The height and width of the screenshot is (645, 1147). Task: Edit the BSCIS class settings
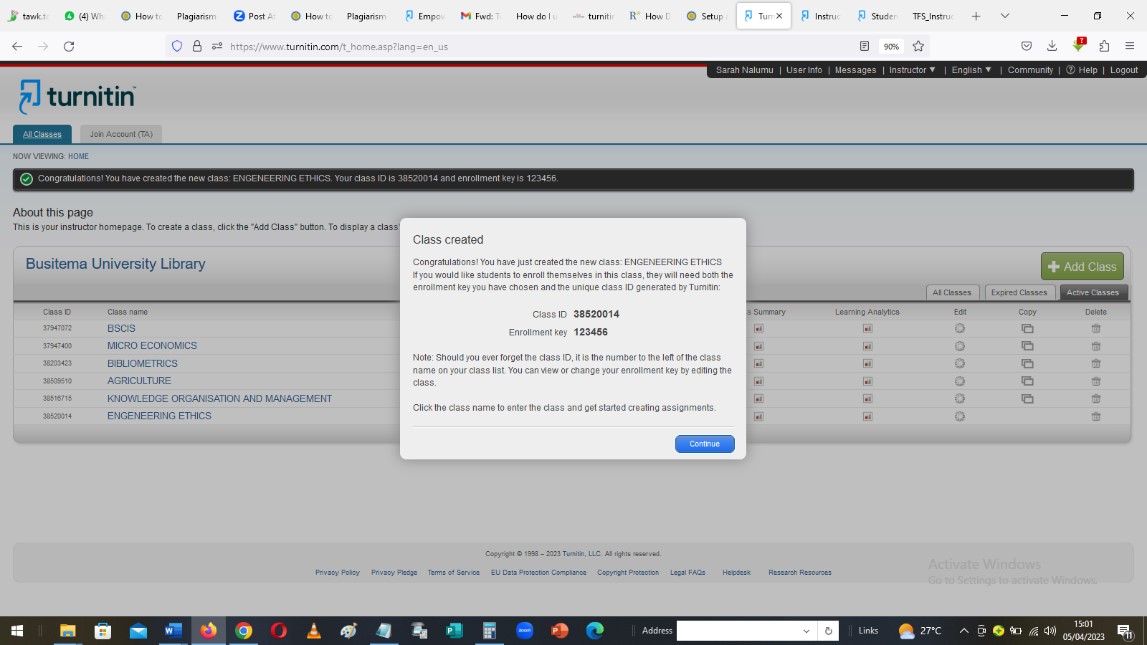pos(960,328)
